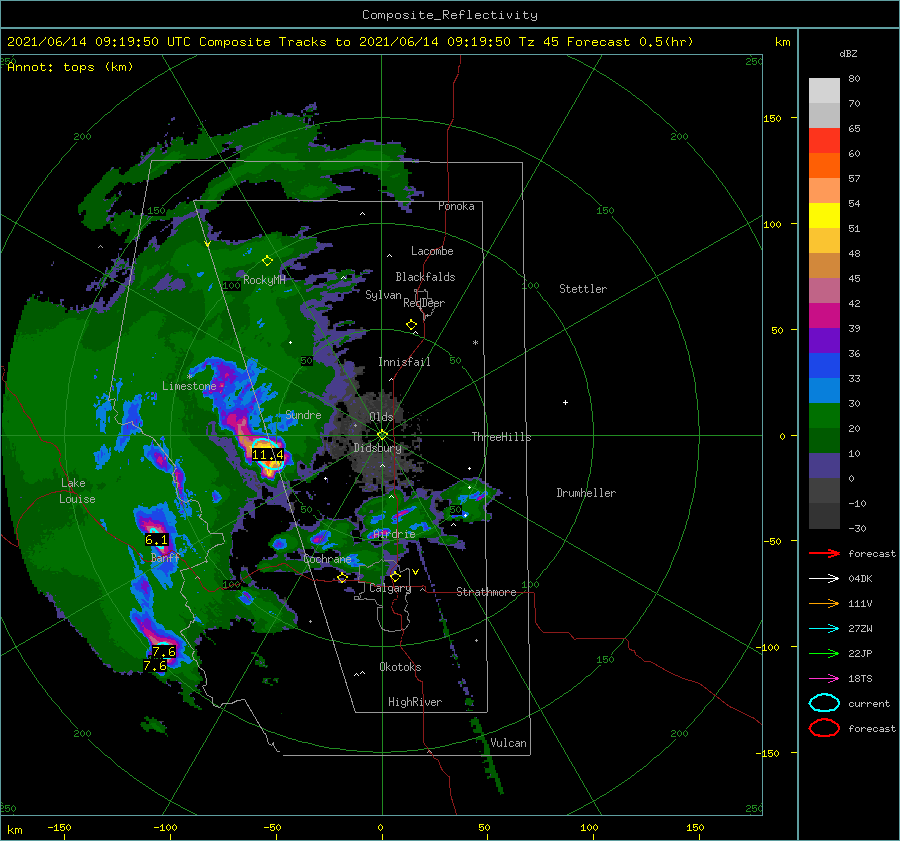Click the magenta 18TS arrow icon

pyautogui.click(x=824, y=679)
